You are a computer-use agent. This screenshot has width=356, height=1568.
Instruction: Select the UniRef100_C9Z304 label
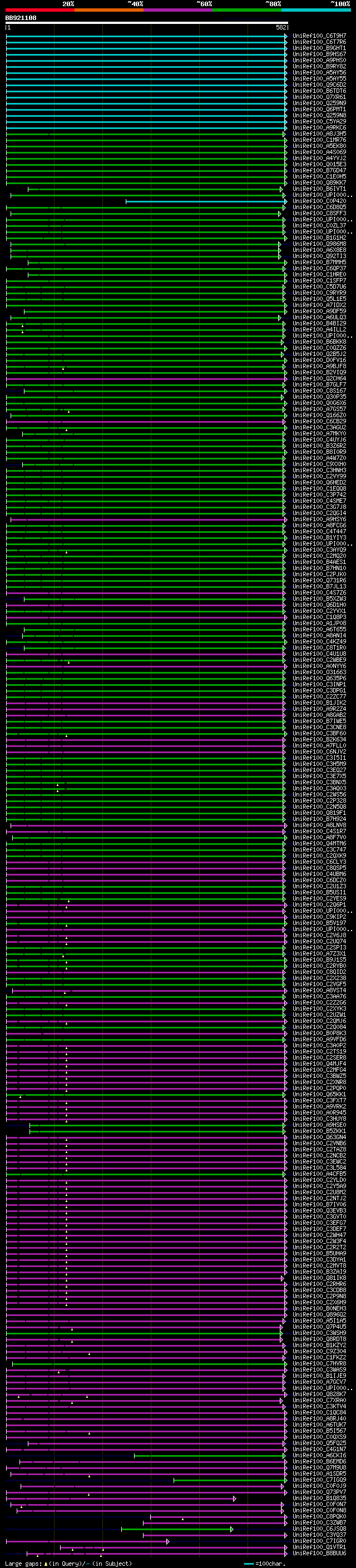pyautogui.click(x=319, y=1351)
